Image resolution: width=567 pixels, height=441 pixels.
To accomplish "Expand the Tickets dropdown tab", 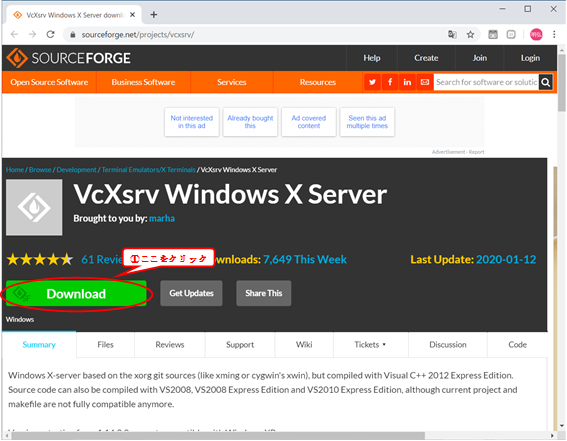I will [x=371, y=344].
